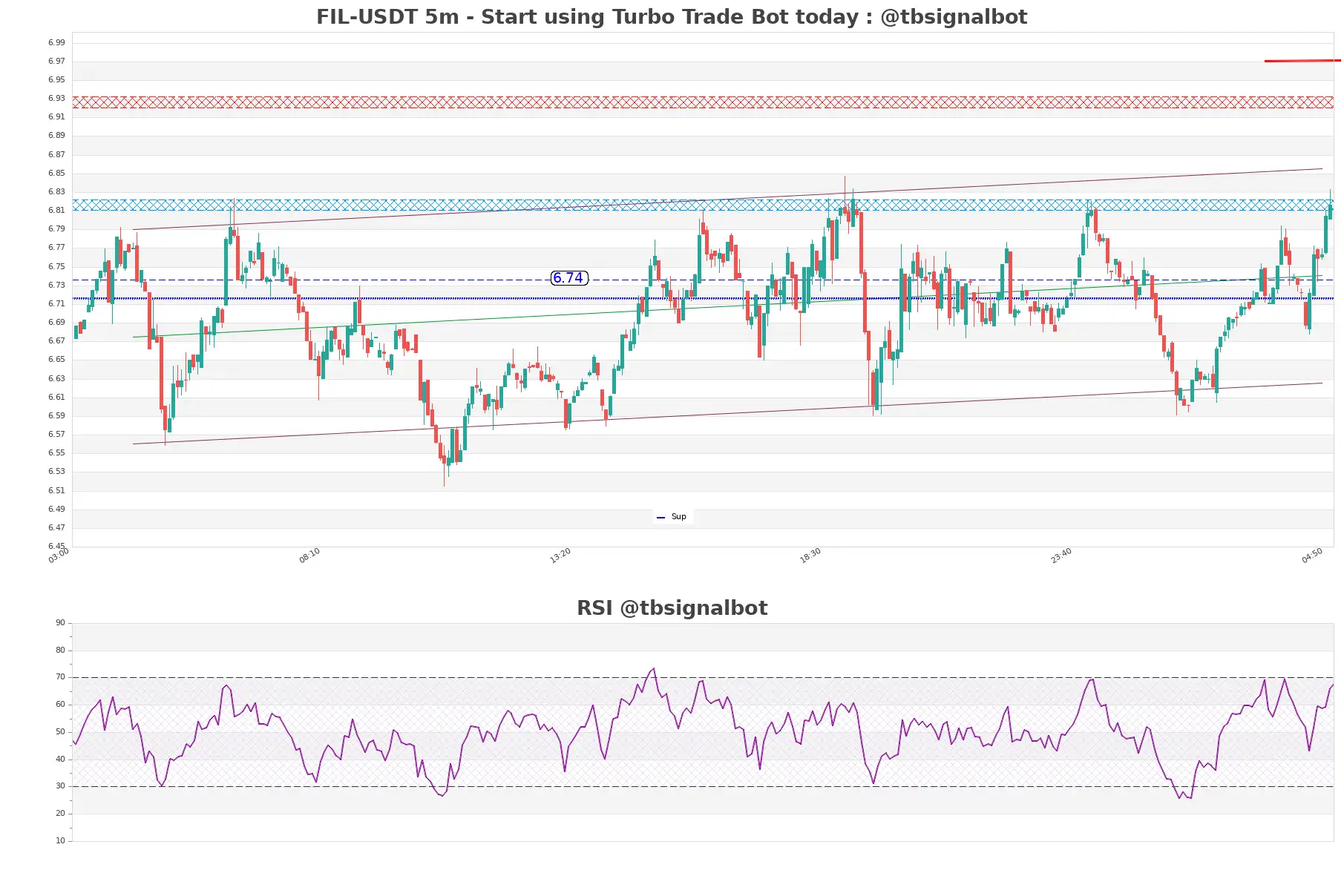Click the 6.99 price axis label
Screen dimensions: 1344x896
[56, 43]
